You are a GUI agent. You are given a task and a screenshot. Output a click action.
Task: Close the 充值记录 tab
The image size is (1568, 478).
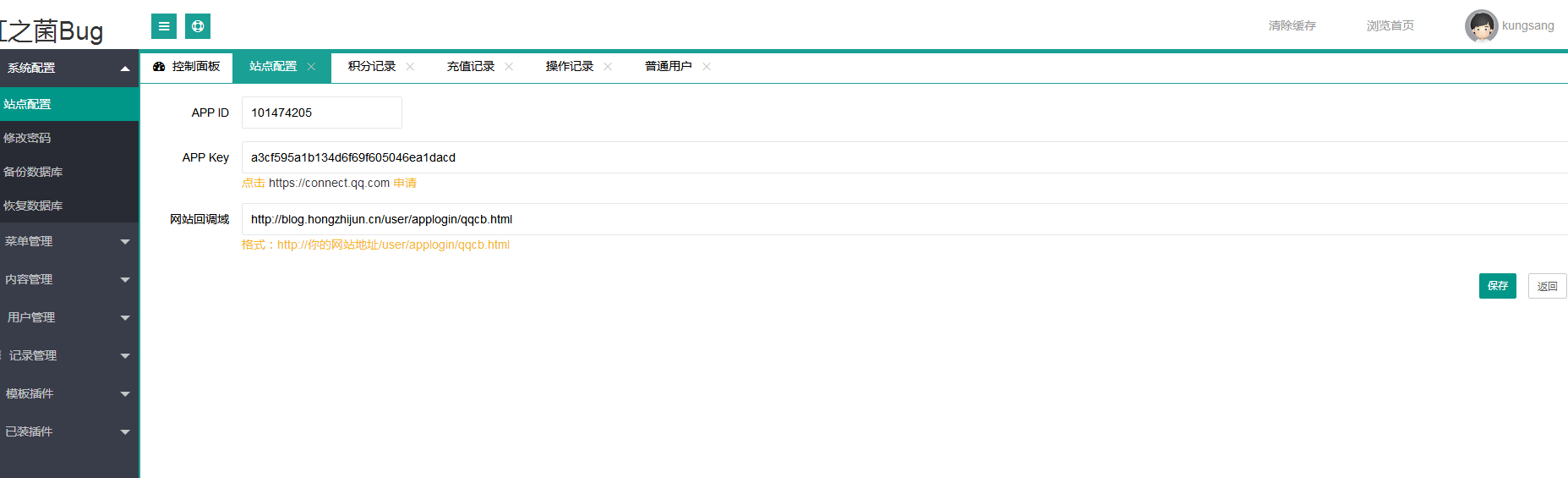509,67
